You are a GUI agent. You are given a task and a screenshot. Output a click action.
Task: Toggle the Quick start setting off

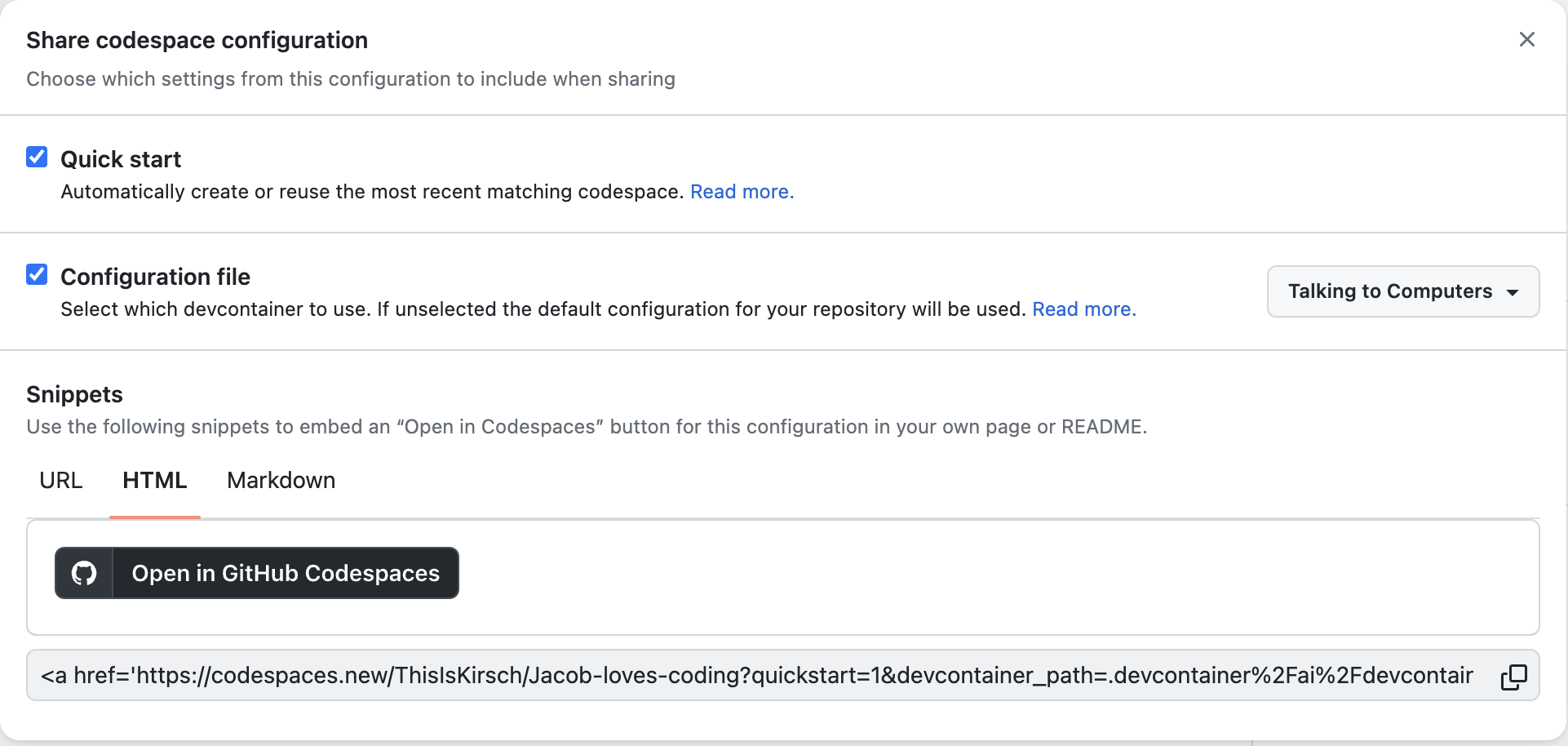click(37, 156)
